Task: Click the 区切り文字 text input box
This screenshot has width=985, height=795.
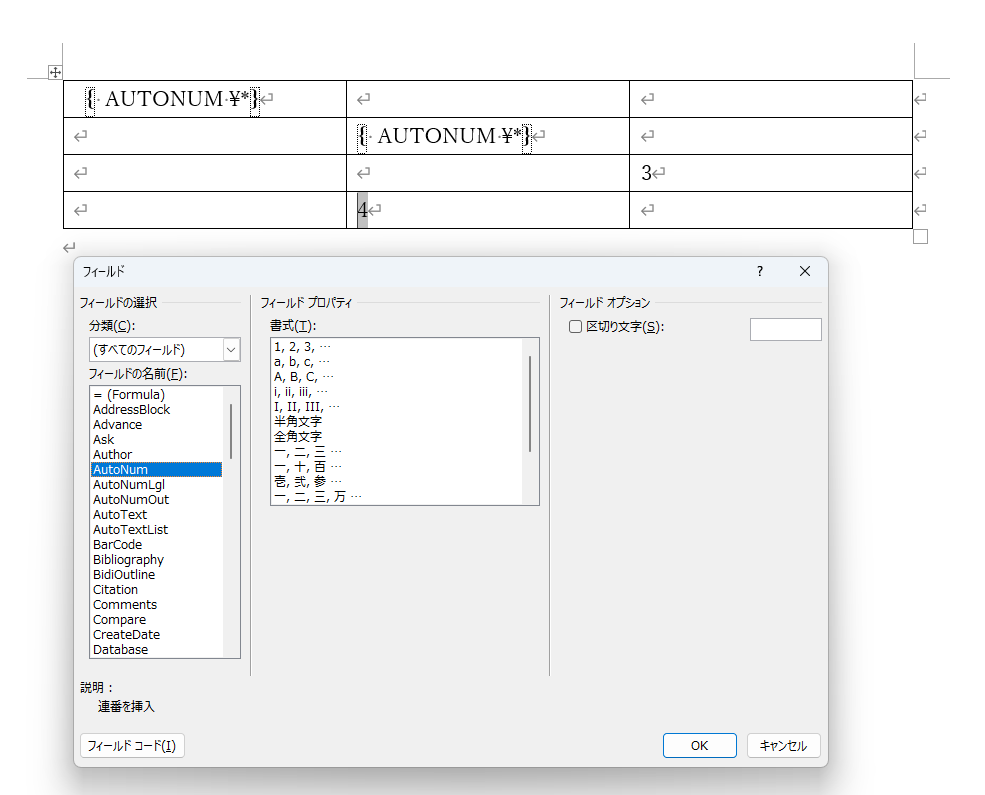Action: [x=785, y=329]
